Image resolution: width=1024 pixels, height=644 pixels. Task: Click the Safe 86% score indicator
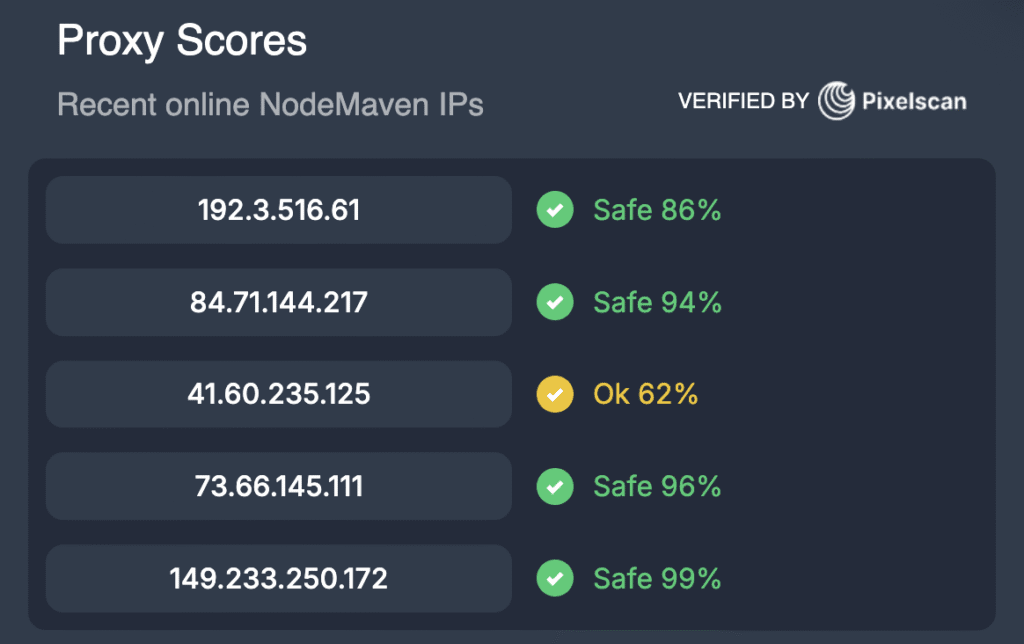[657, 210]
